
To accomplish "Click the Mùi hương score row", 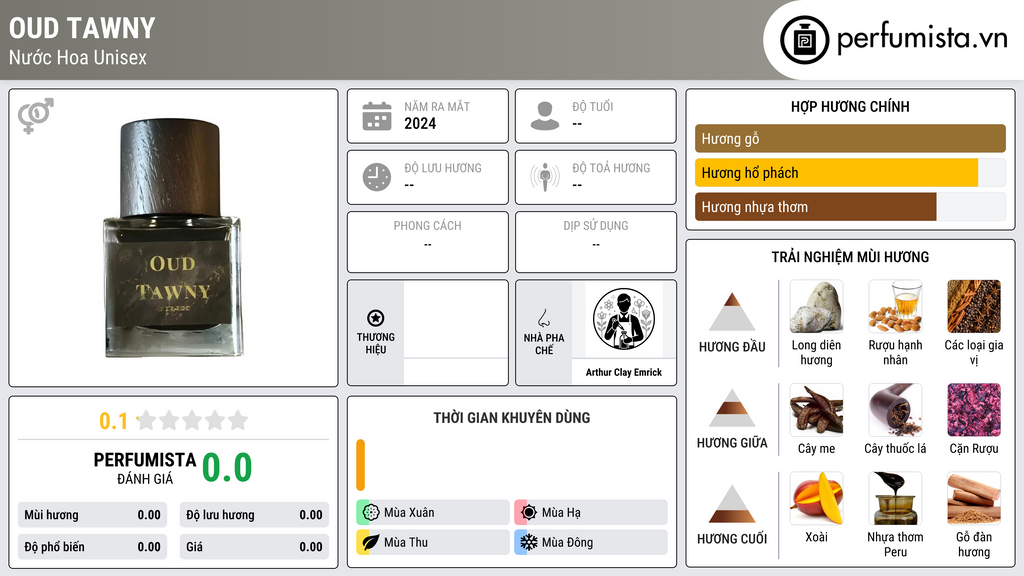I will click(93, 515).
